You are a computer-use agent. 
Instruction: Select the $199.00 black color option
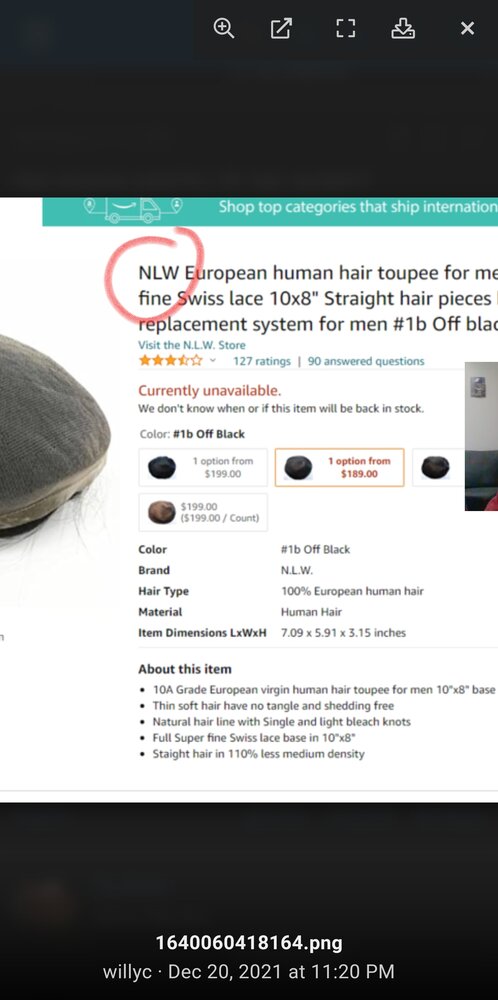(x=203, y=467)
